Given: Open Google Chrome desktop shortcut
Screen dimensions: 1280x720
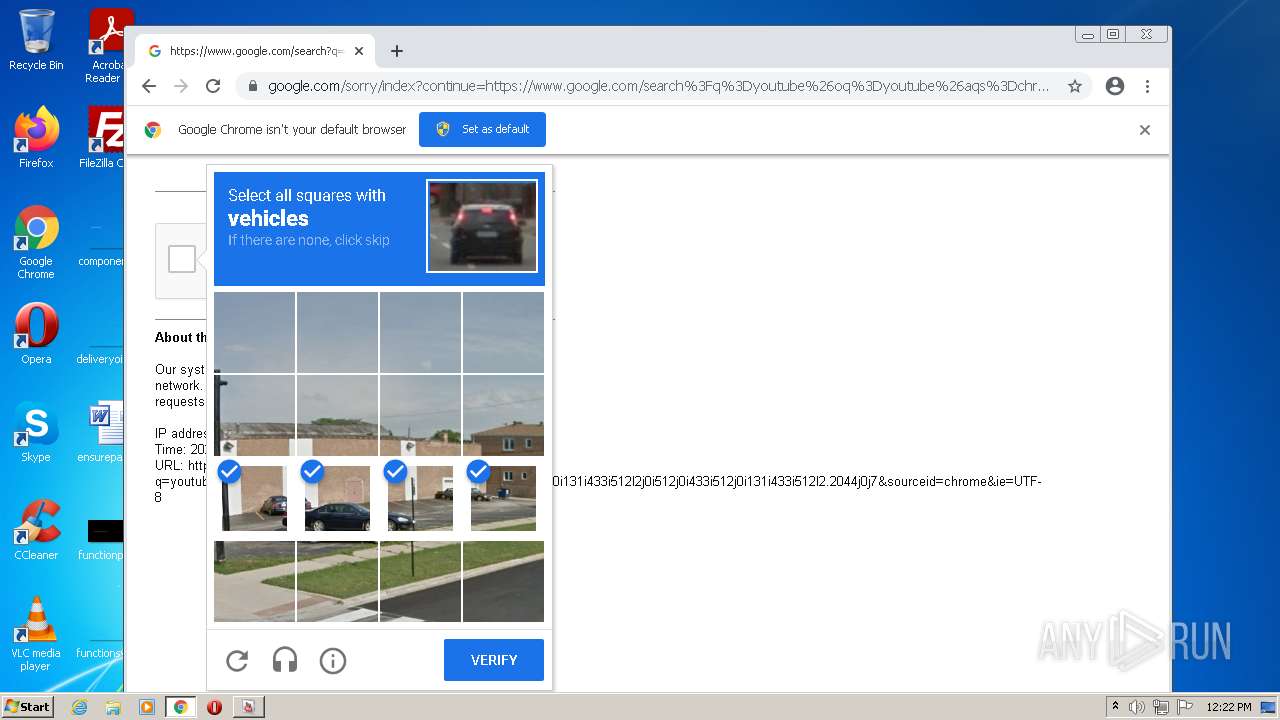Looking at the screenshot, I should 36,243.
